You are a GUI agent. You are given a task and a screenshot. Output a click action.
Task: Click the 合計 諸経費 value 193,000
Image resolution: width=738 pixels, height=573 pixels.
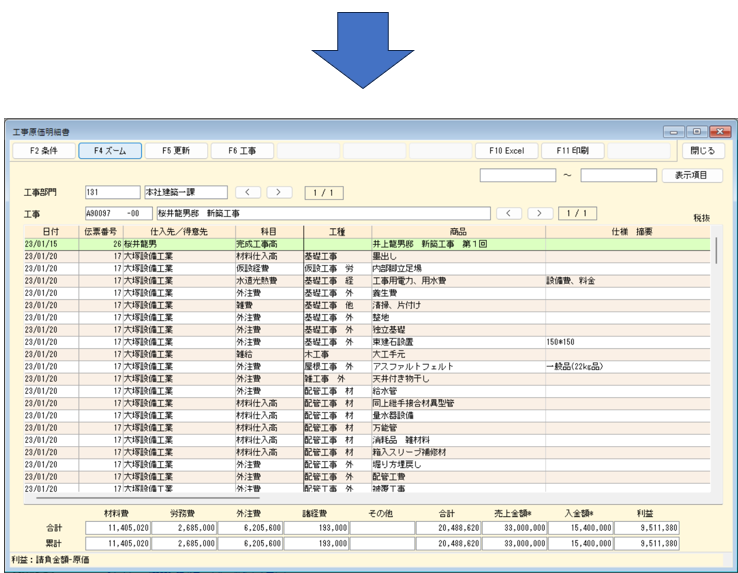point(316,528)
